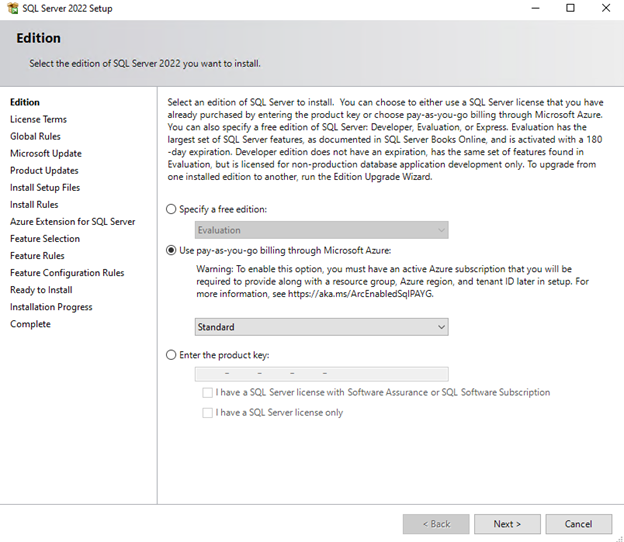Click Product Updates in the left navigation
The height and width of the screenshot is (542, 624).
44,171
